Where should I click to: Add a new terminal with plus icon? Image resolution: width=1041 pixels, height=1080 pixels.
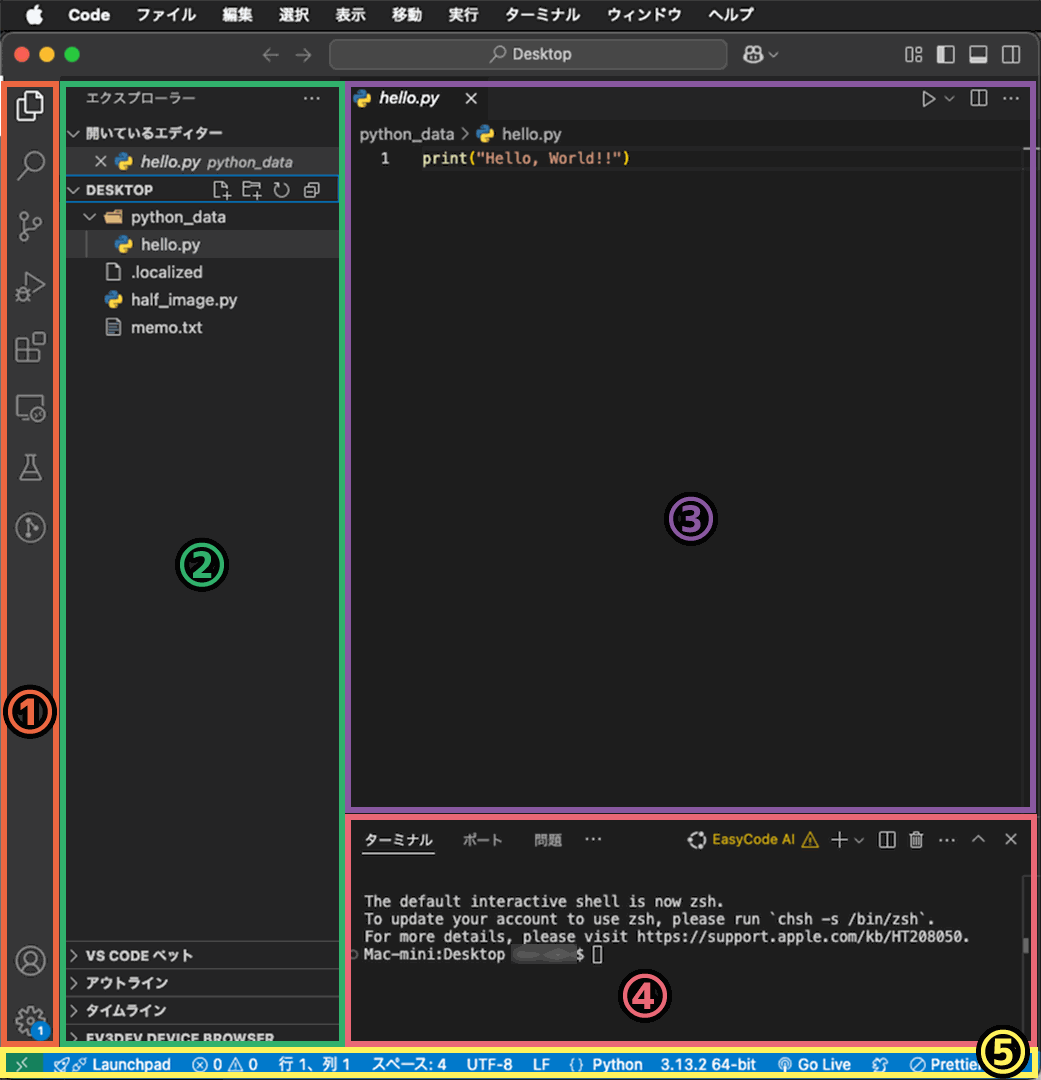pos(839,840)
